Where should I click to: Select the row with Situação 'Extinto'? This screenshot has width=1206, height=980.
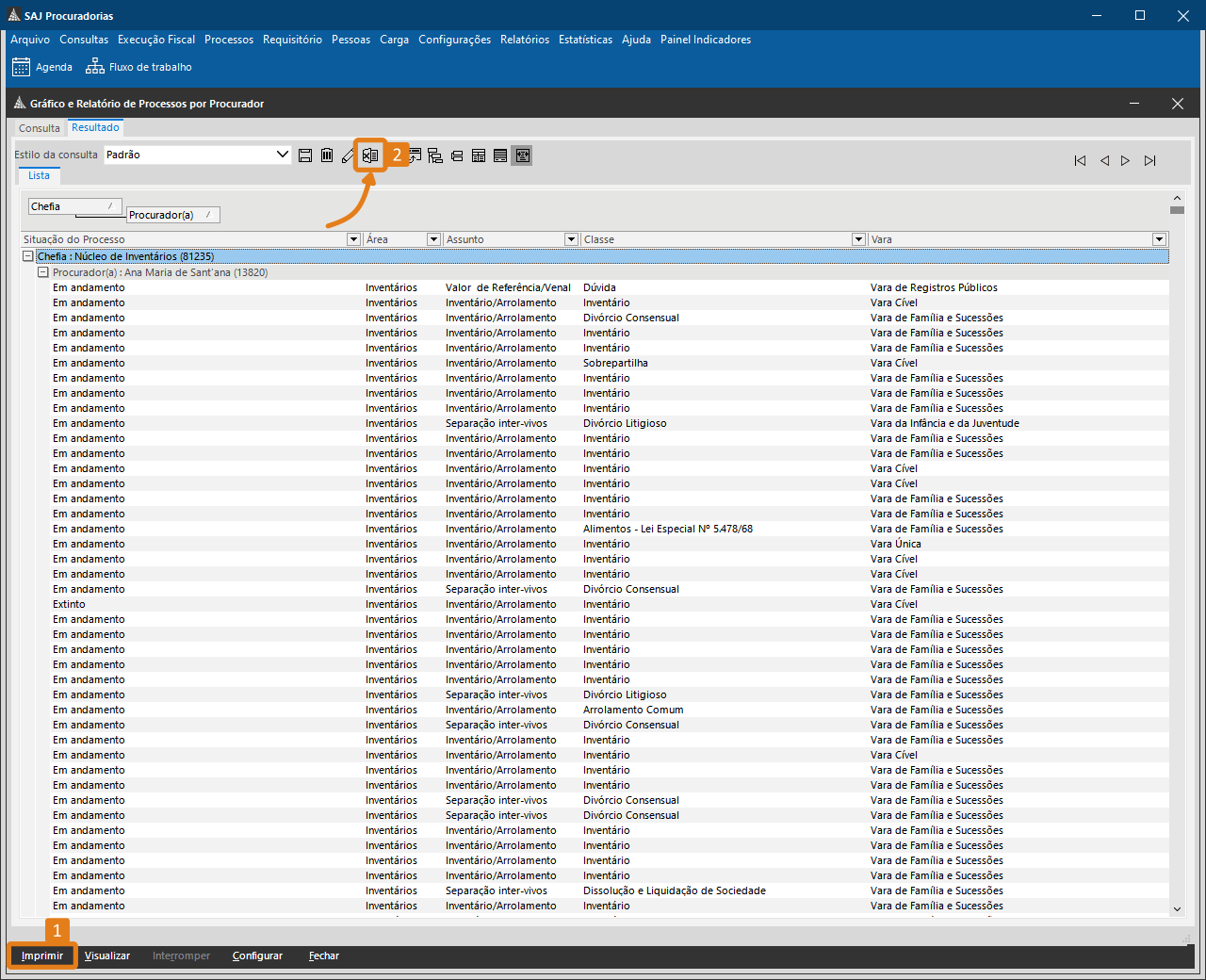(610, 604)
